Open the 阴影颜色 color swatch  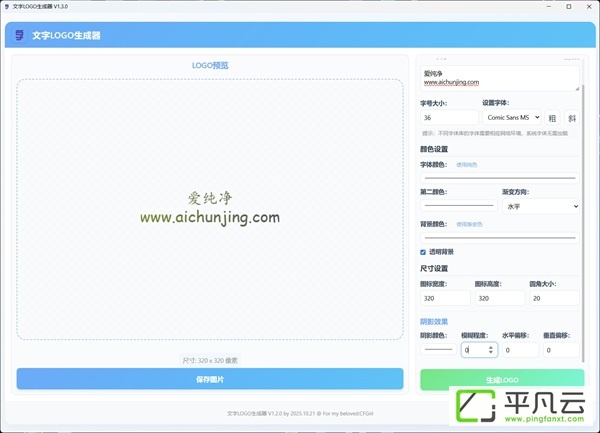[439, 349]
